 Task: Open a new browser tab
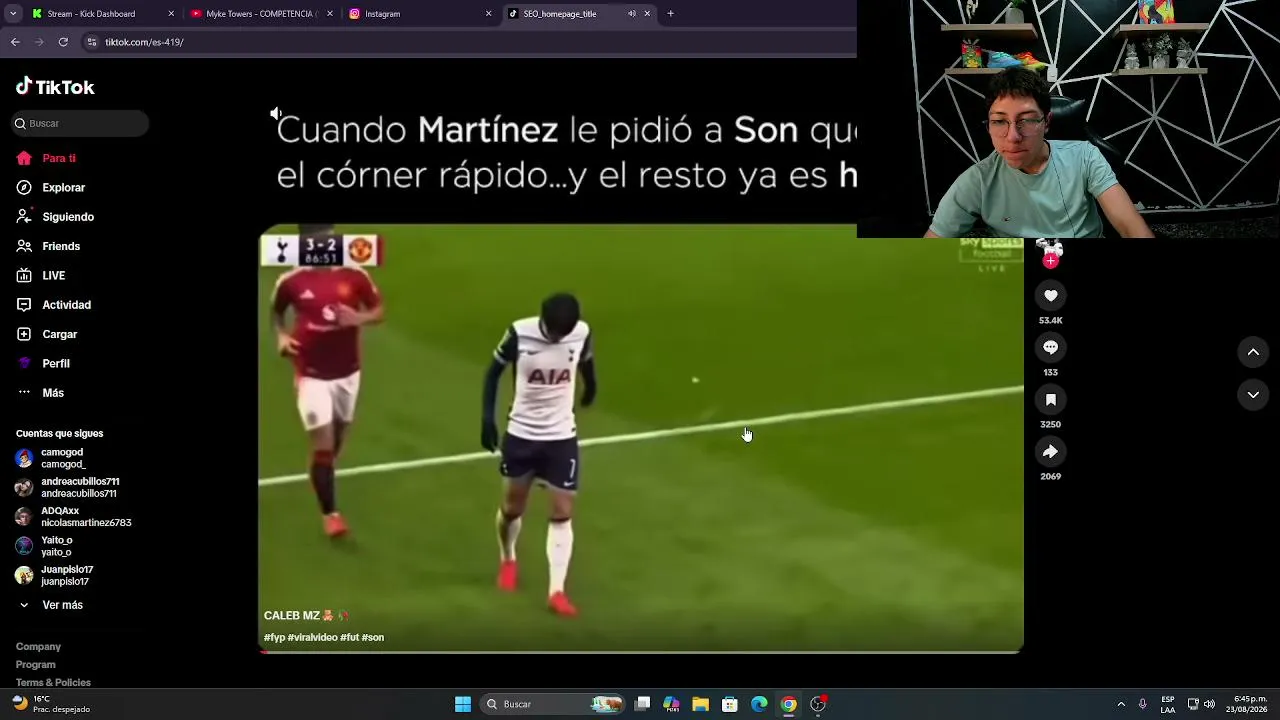pos(670,14)
